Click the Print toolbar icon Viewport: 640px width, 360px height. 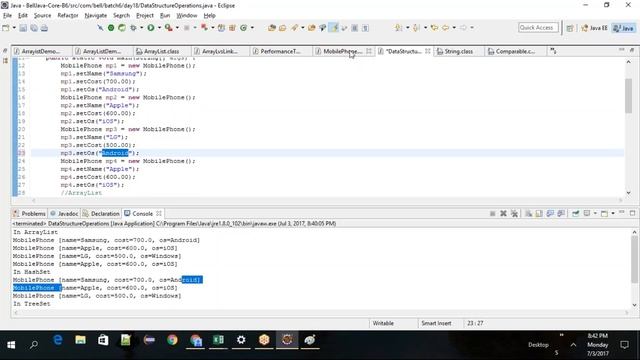click(x=44, y=28)
